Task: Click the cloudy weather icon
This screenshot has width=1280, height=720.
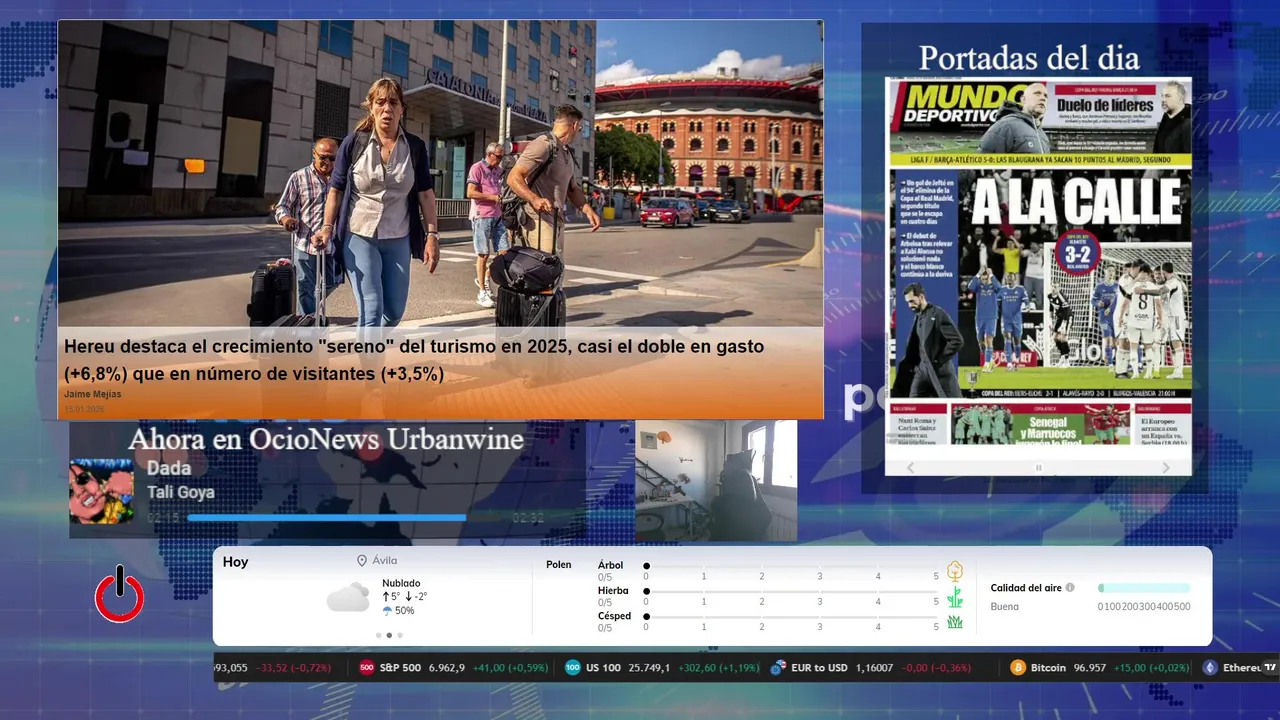Action: pyautogui.click(x=348, y=598)
